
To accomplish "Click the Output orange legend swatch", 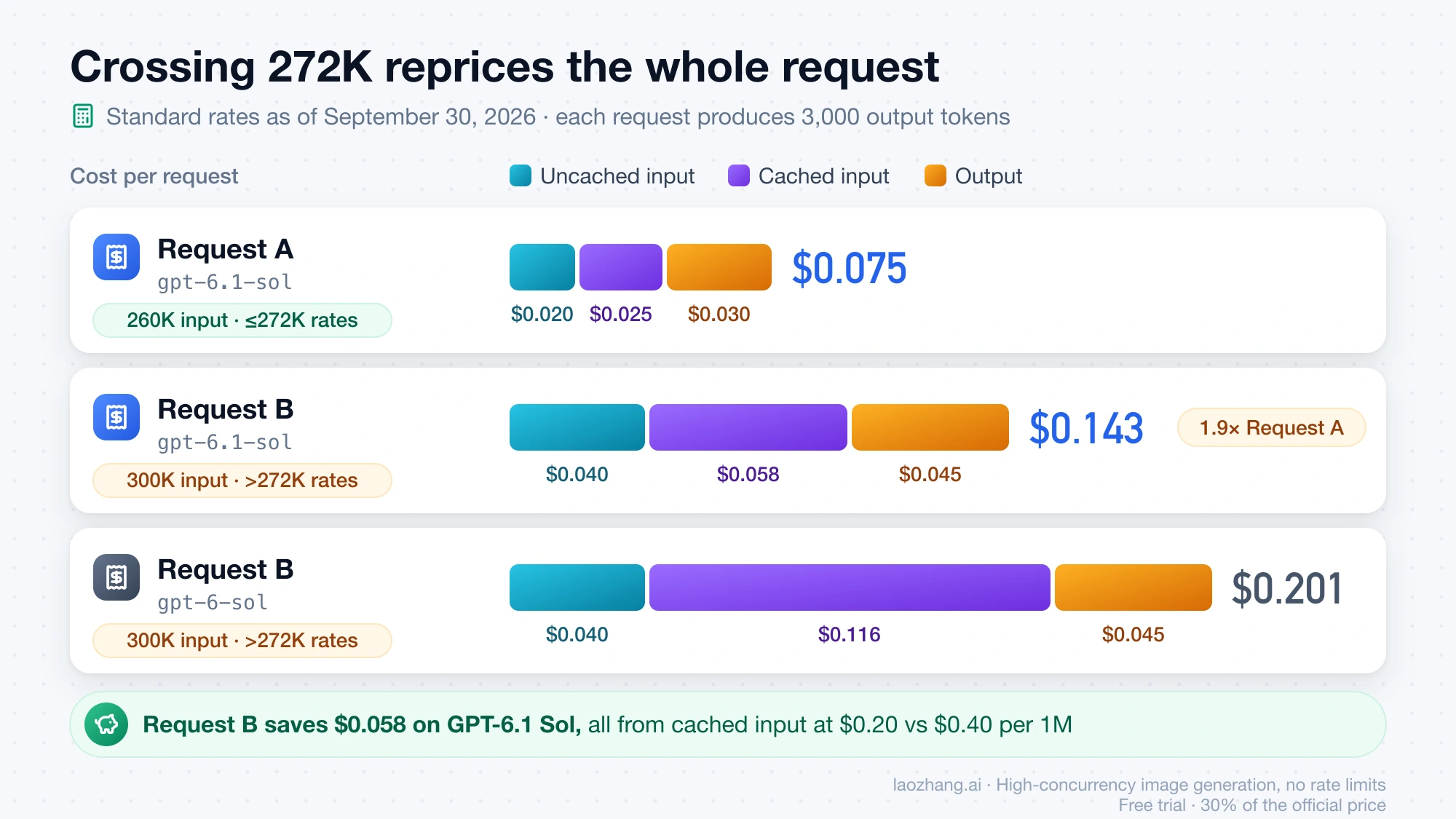I will [x=935, y=175].
